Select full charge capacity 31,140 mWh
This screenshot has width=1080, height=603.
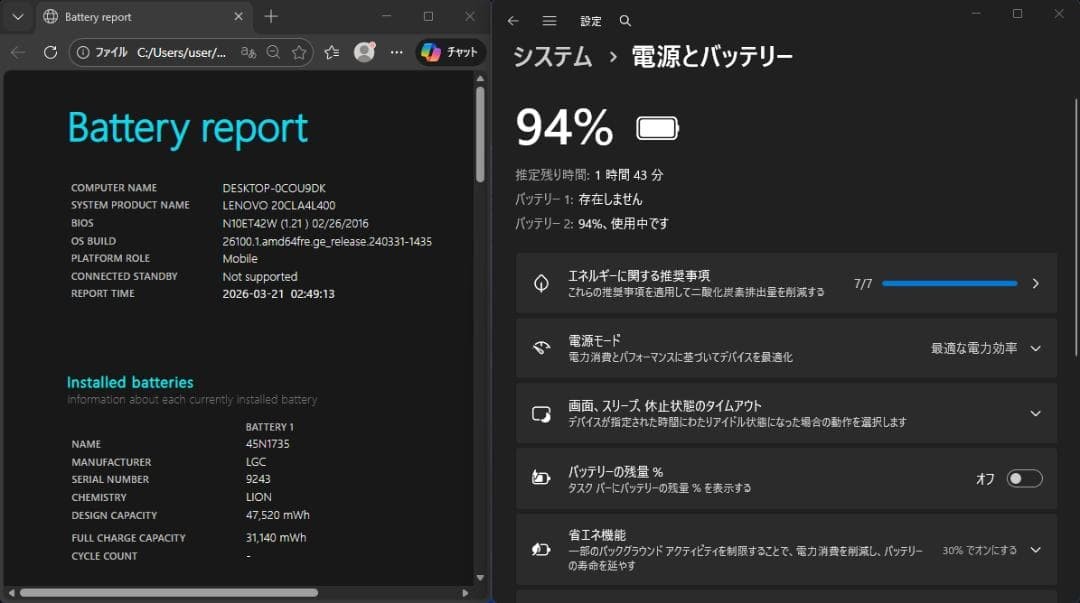(x=276, y=538)
